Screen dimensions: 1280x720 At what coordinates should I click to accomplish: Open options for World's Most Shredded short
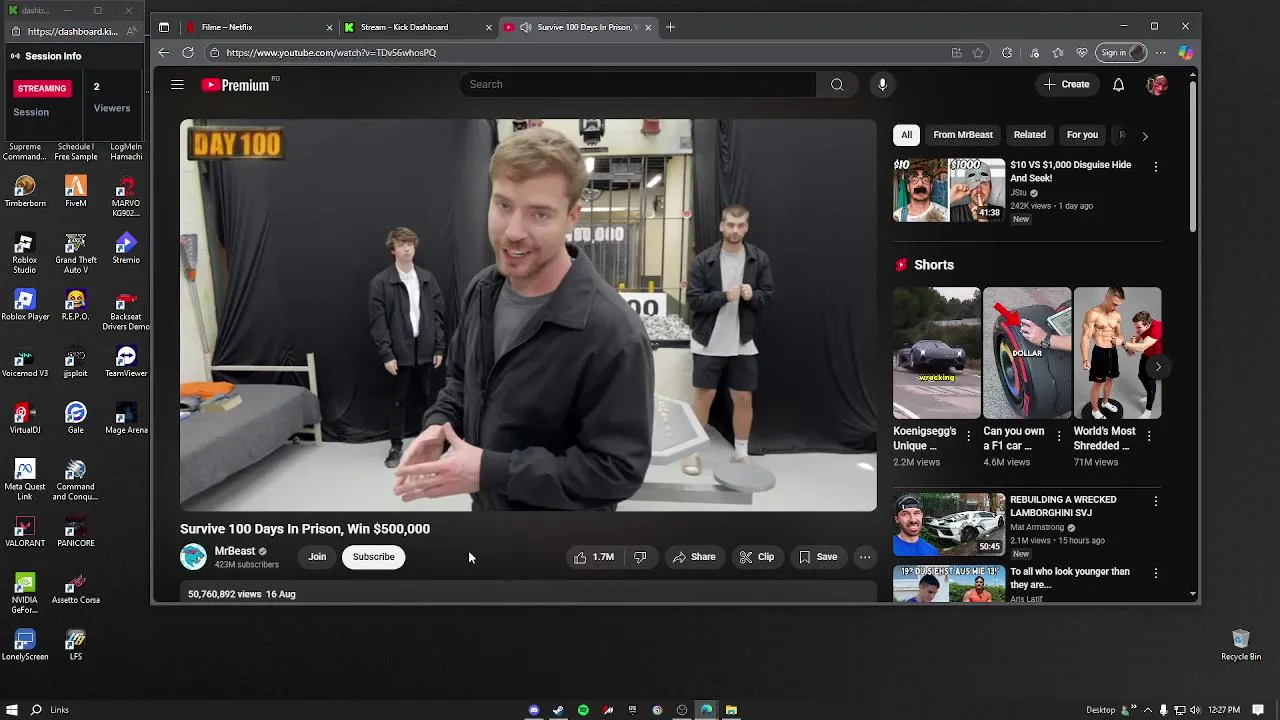coord(1148,436)
